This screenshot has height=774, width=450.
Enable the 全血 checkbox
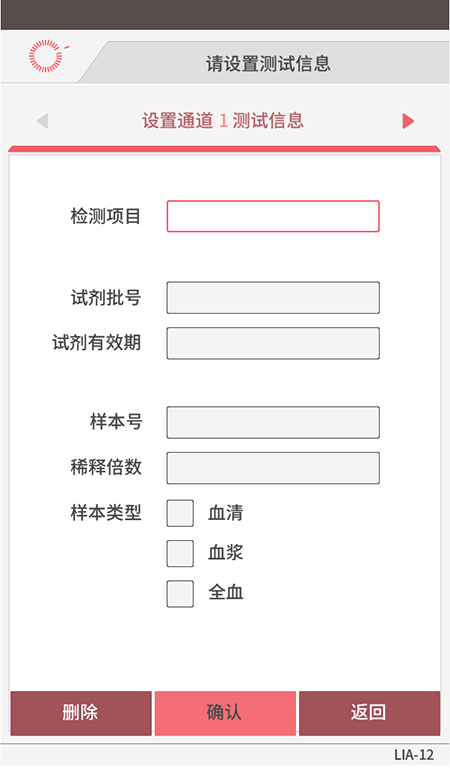coord(180,594)
